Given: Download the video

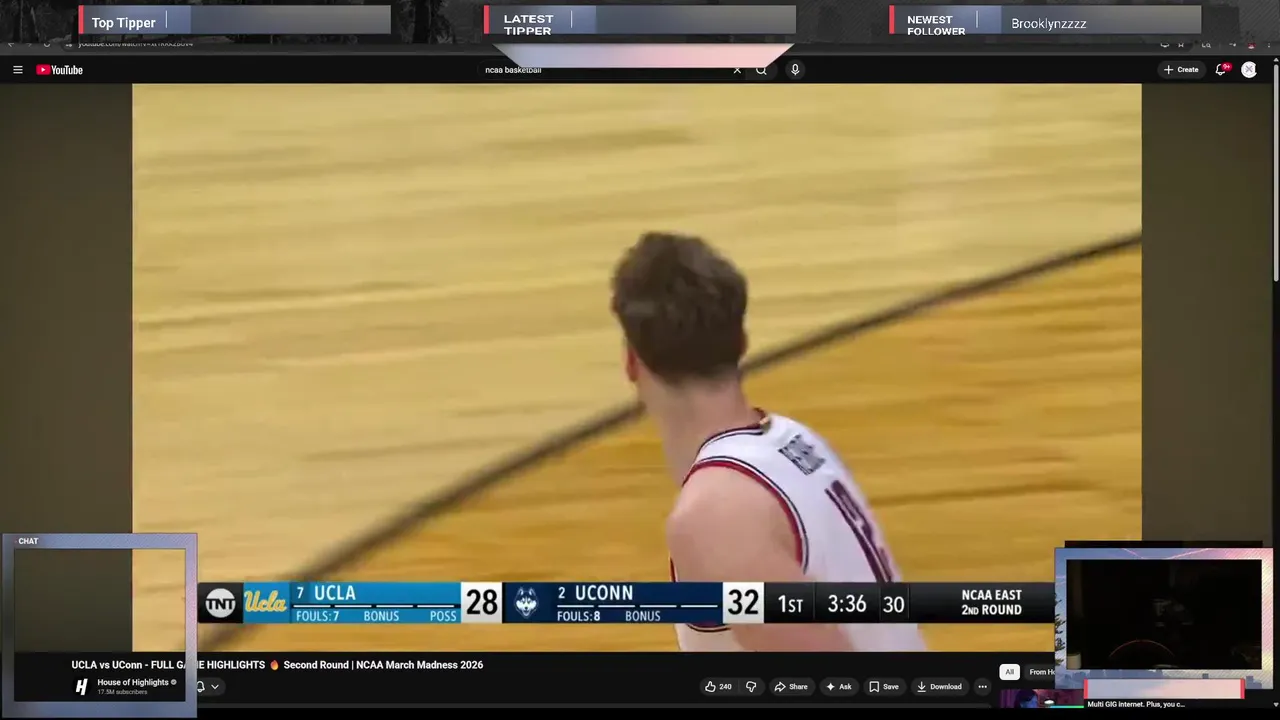Looking at the screenshot, I should click(x=939, y=687).
